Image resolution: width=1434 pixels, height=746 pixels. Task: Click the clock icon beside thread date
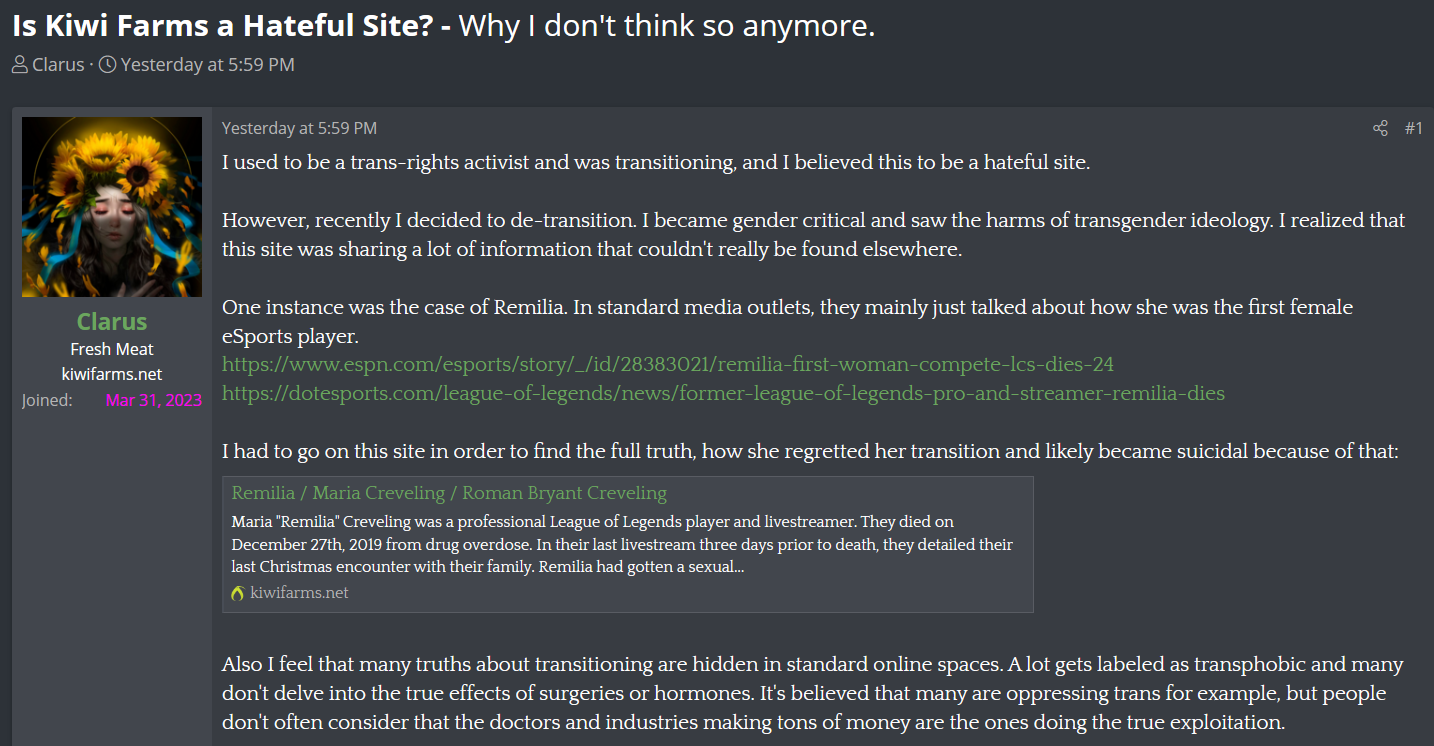[x=107, y=64]
